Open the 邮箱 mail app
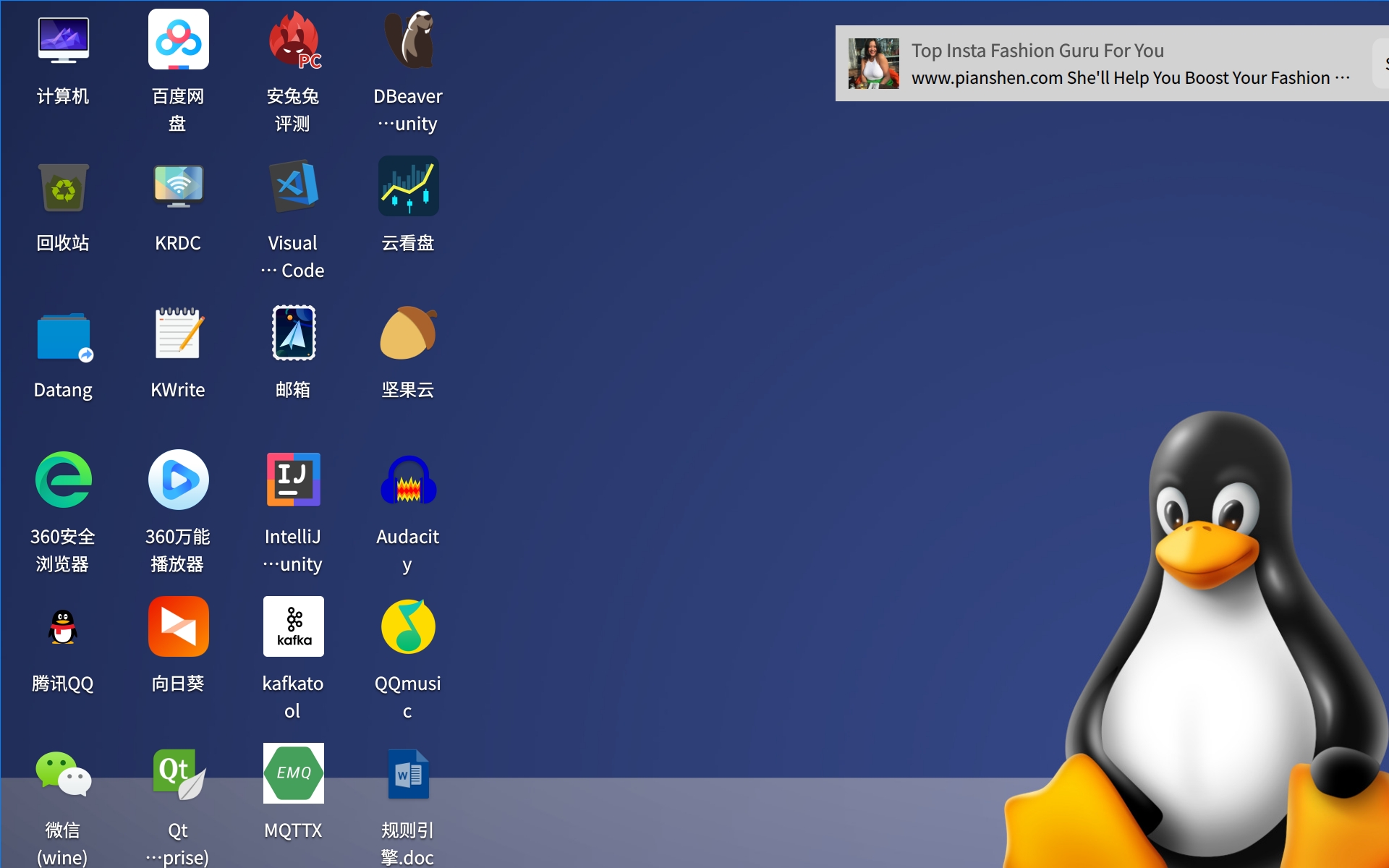The image size is (1389, 868). point(293,335)
